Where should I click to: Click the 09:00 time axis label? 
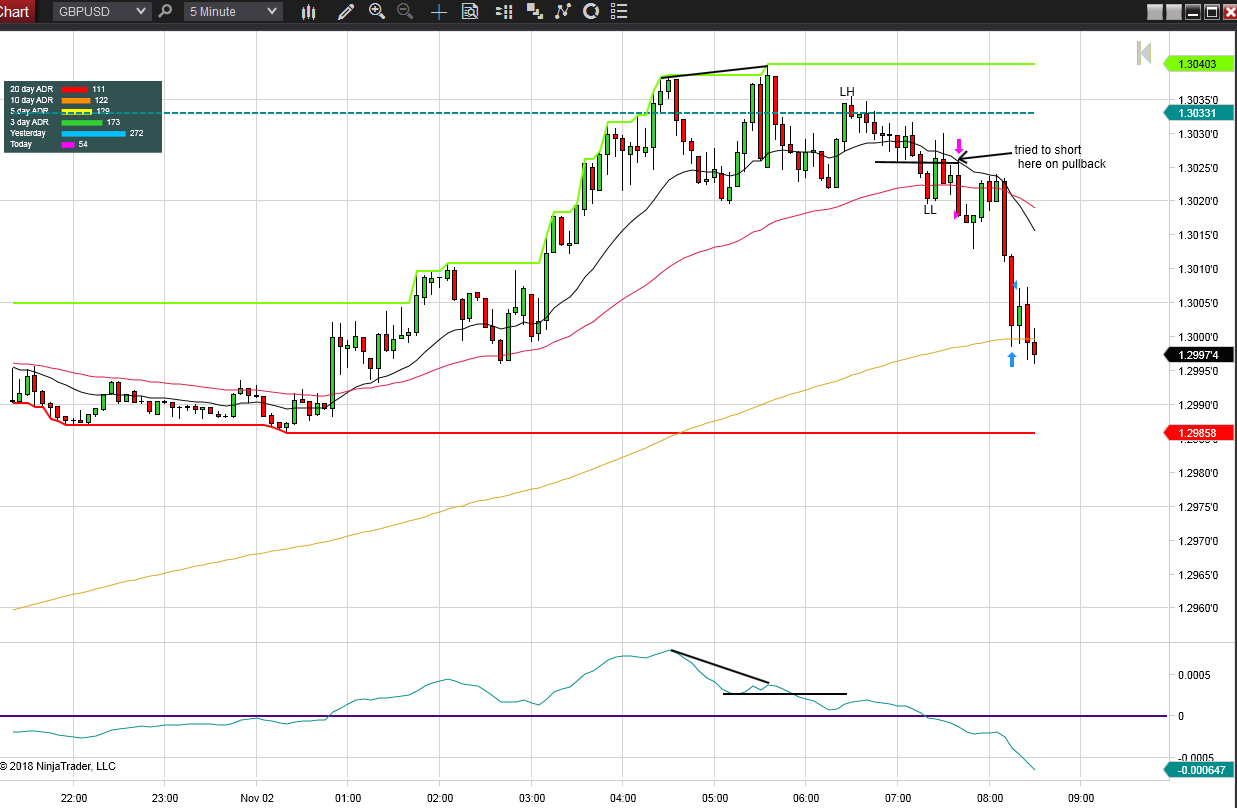click(1080, 797)
